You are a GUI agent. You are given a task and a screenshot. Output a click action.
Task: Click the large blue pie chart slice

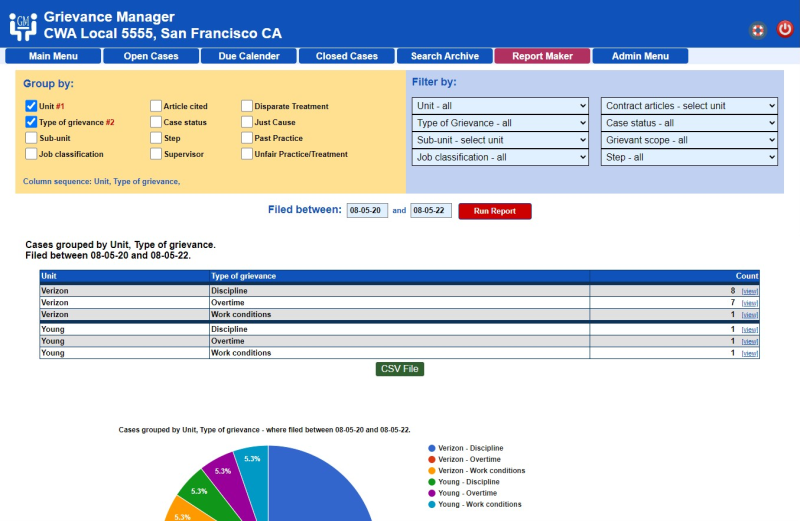(320, 490)
